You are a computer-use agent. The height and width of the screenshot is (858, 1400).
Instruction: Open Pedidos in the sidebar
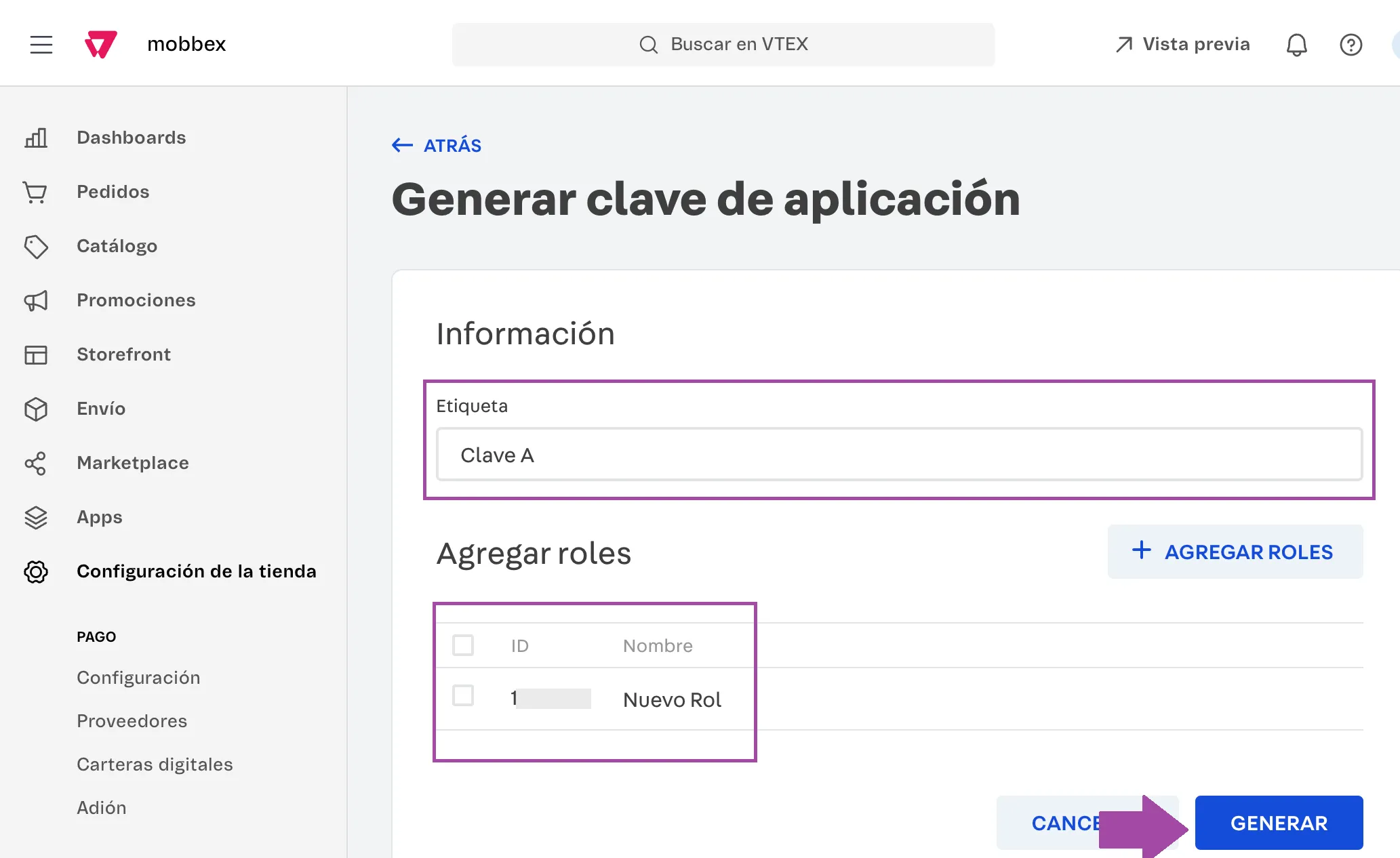point(113,192)
